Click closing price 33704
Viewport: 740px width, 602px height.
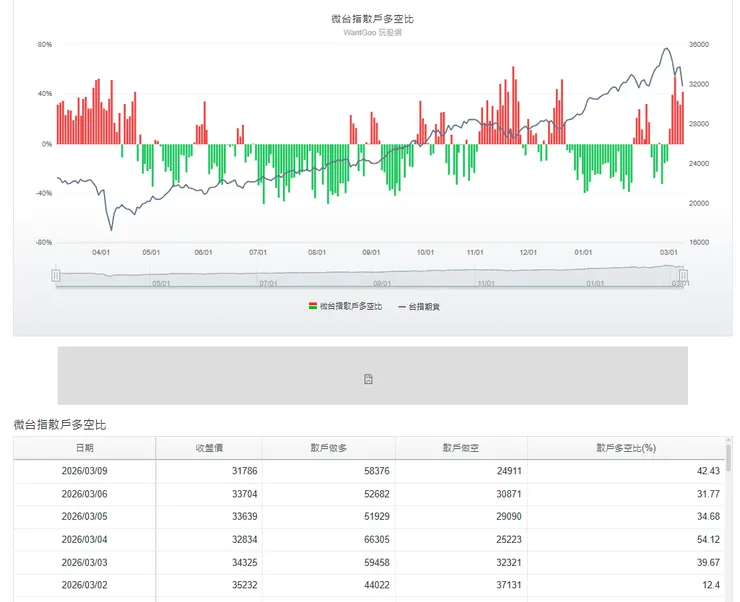pos(244,494)
